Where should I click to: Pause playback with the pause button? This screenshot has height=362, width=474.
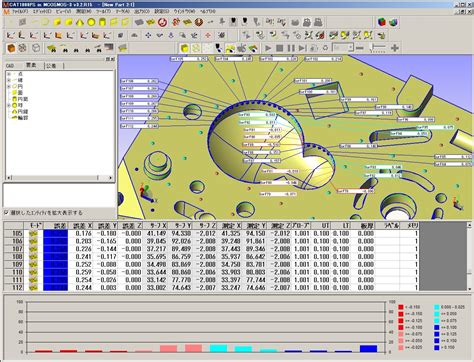pyautogui.click(x=291, y=48)
